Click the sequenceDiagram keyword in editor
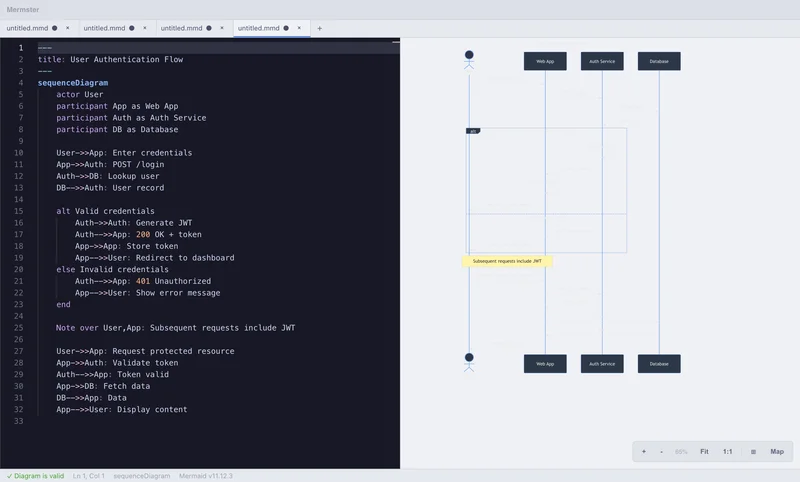The height and width of the screenshot is (482, 800). click(x=73, y=83)
